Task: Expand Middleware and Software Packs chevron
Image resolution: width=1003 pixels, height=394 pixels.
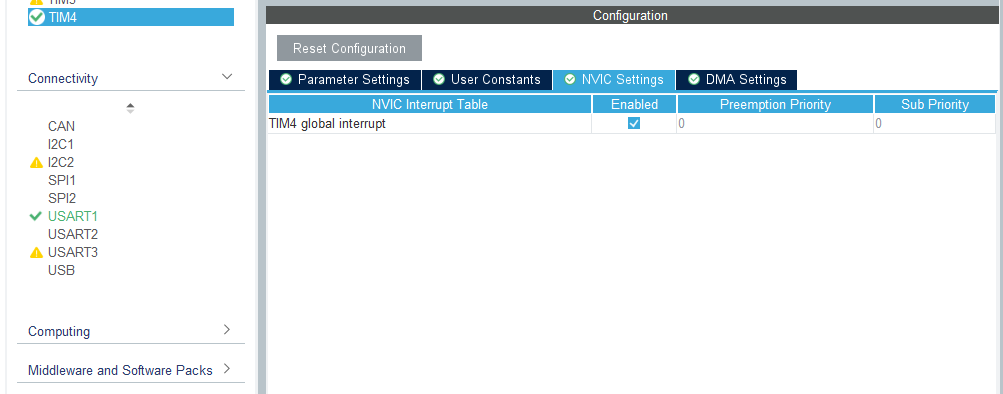Action: (x=227, y=368)
